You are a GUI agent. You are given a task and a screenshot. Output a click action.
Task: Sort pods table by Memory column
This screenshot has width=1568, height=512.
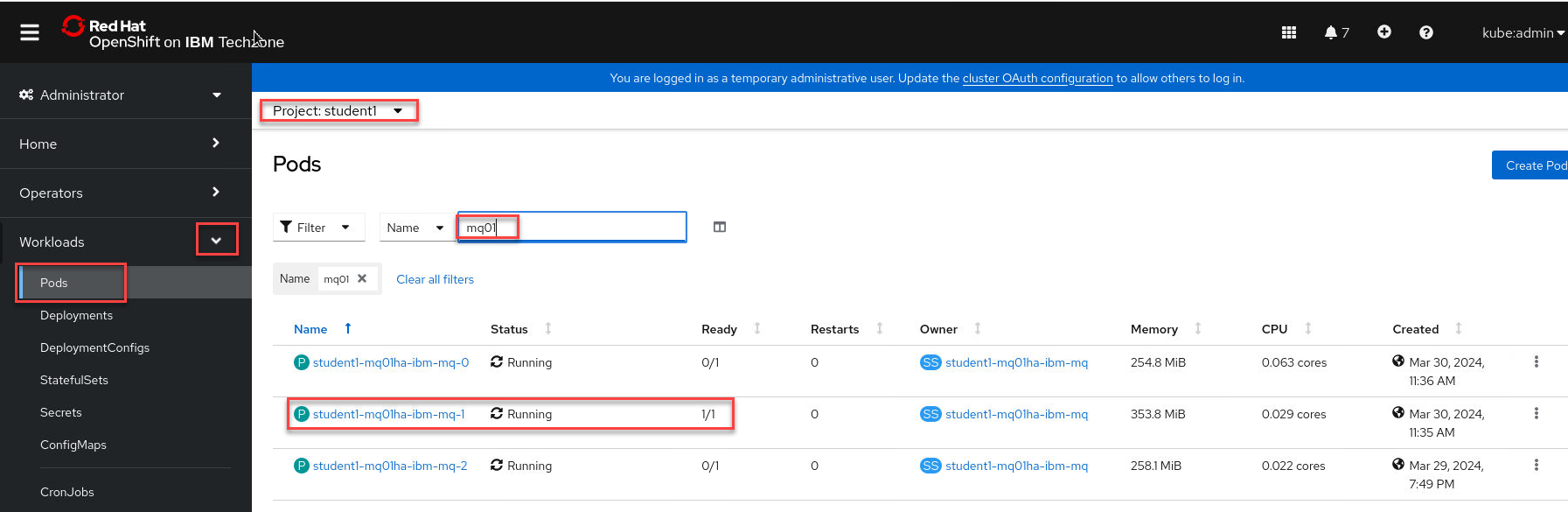pyautogui.click(x=1153, y=329)
